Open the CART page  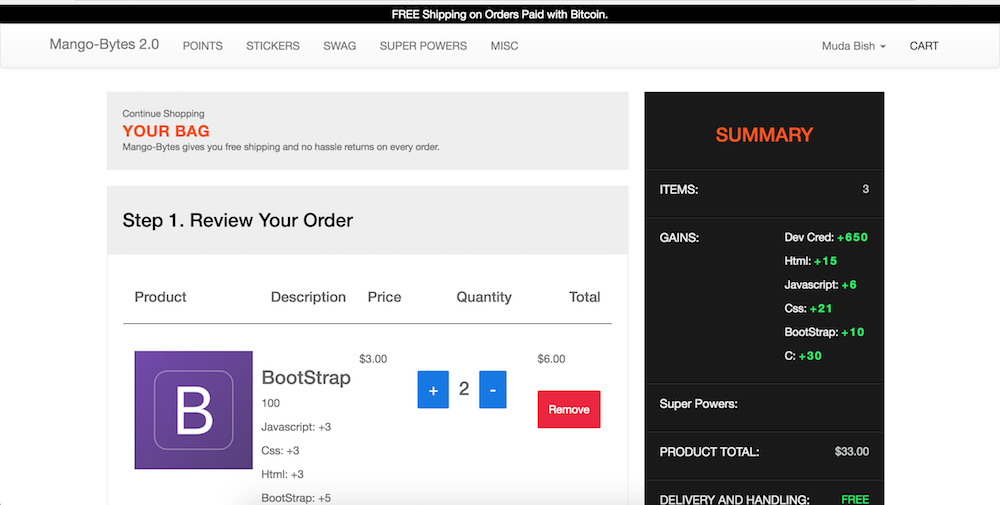point(923,46)
